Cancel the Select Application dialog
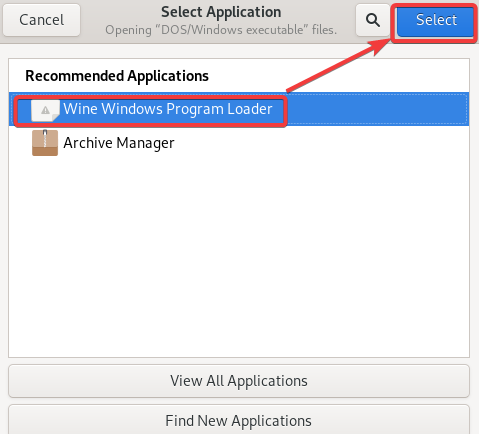479x434 pixels. 42,20
